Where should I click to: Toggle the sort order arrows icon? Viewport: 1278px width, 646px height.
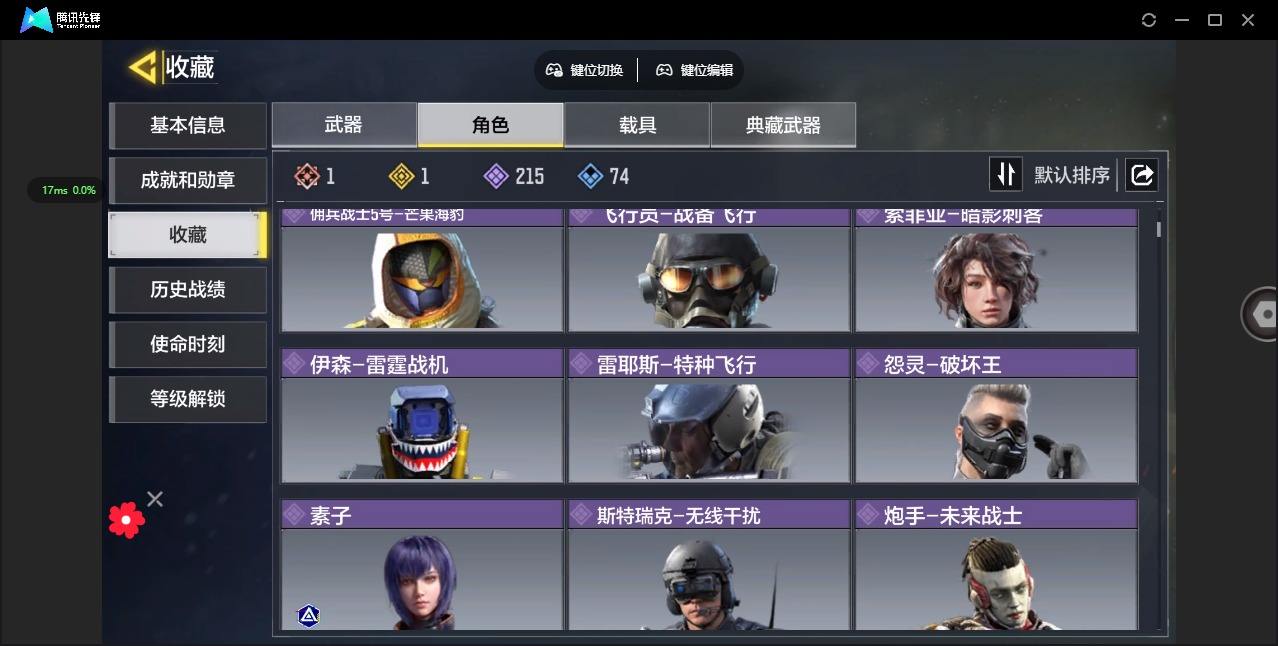click(x=1006, y=175)
